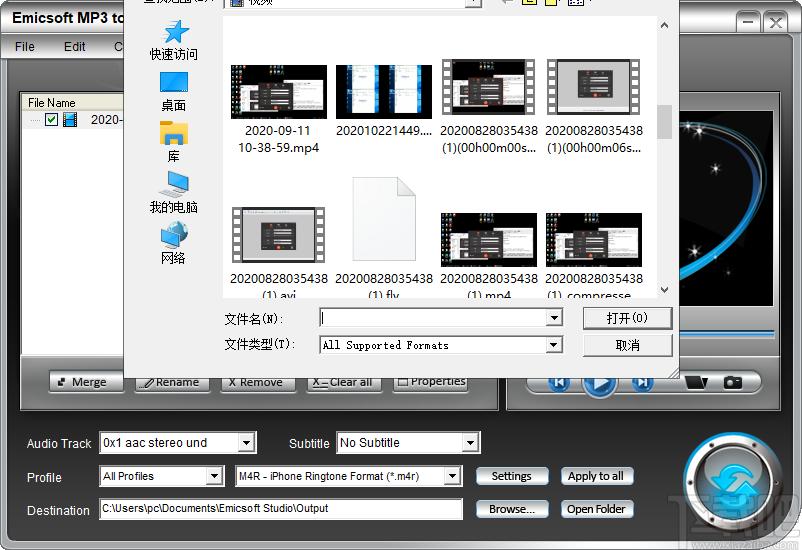Uncheck the 2020- file in the file list
Screen dimensions: 802x550
[x=51, y=120]
